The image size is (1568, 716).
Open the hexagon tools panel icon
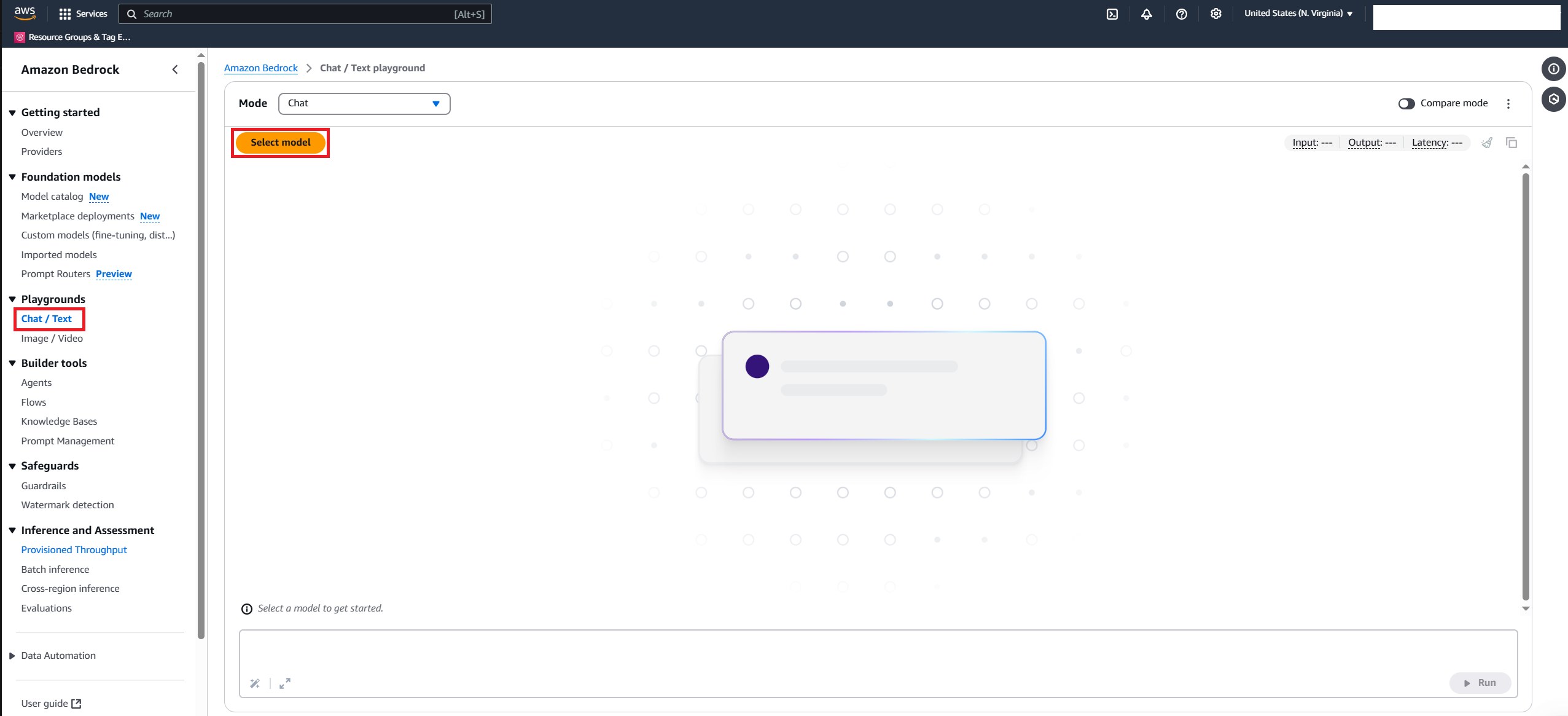(x=1553, y=99)
